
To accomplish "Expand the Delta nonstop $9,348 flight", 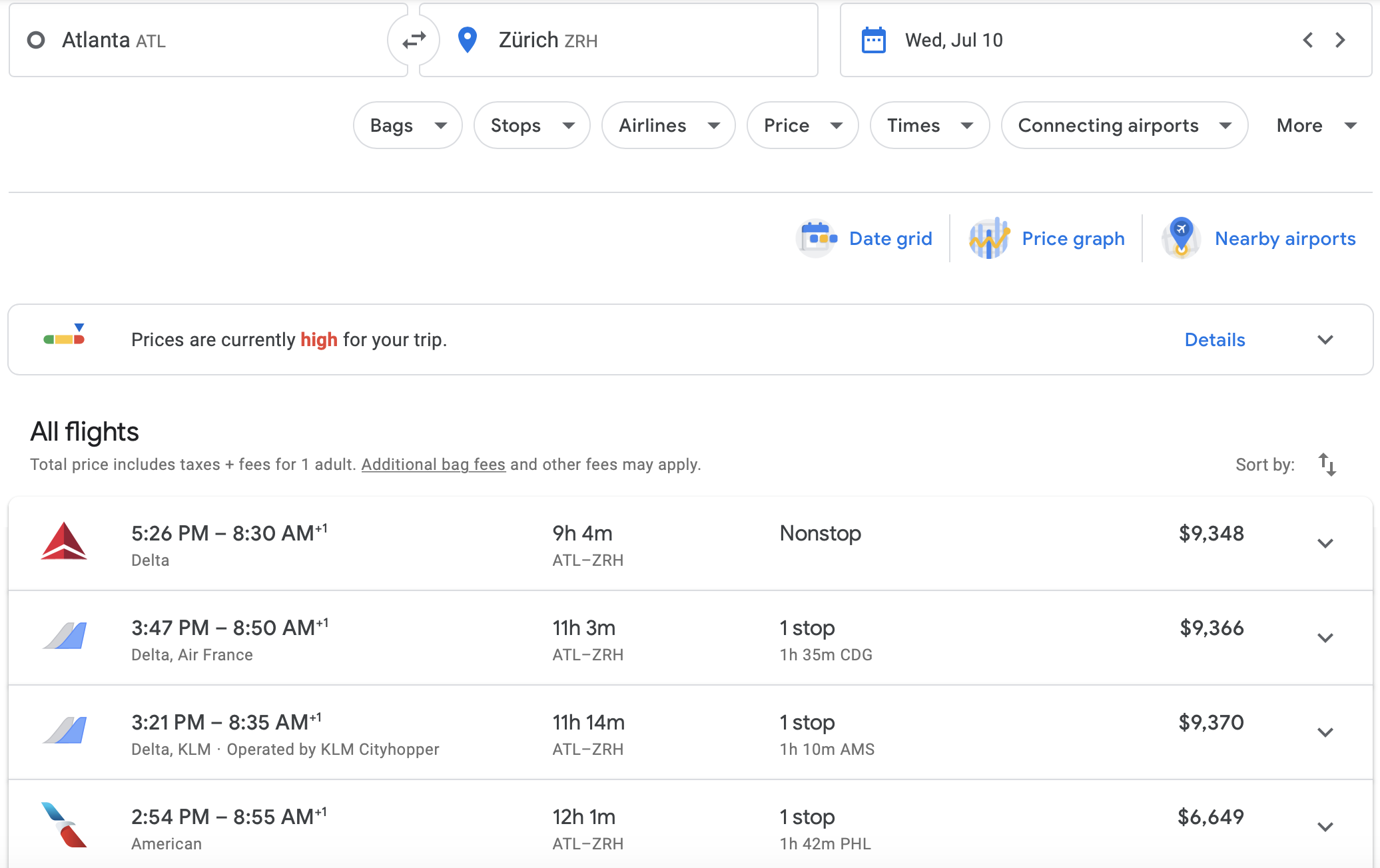I will click(1325, 543).
